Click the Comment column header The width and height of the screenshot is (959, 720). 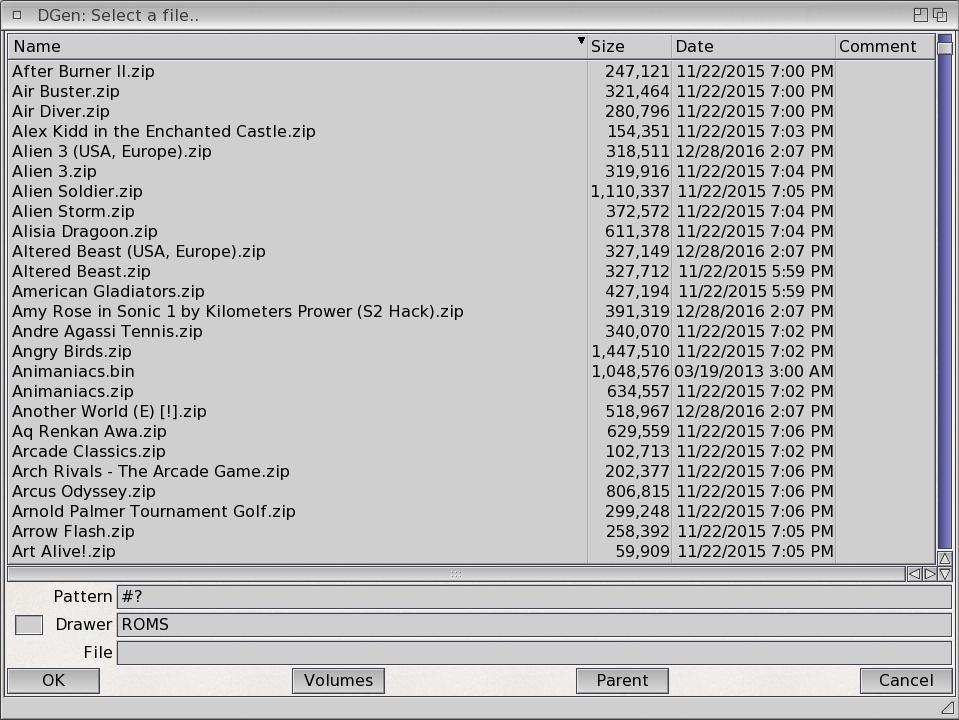(885, 46)
